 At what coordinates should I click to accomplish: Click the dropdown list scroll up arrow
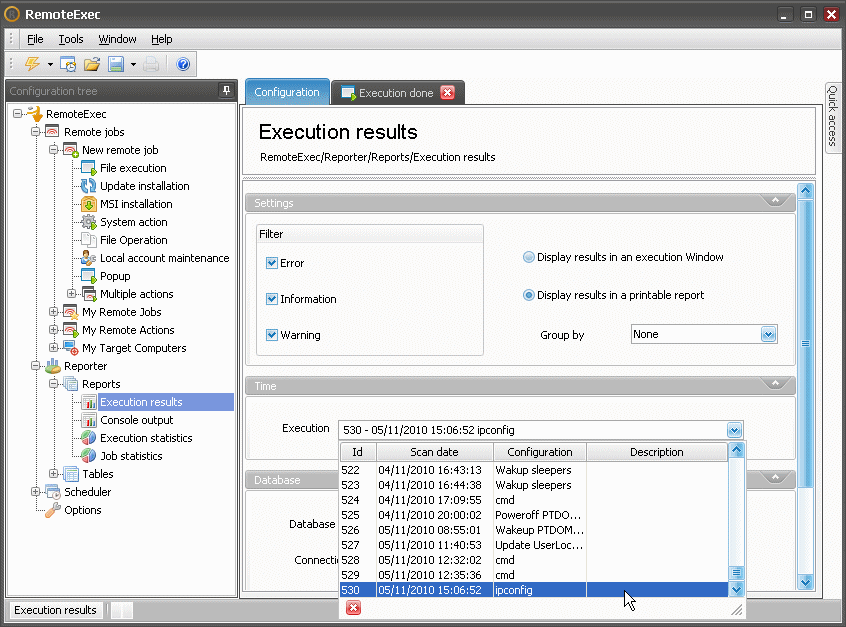736,451
